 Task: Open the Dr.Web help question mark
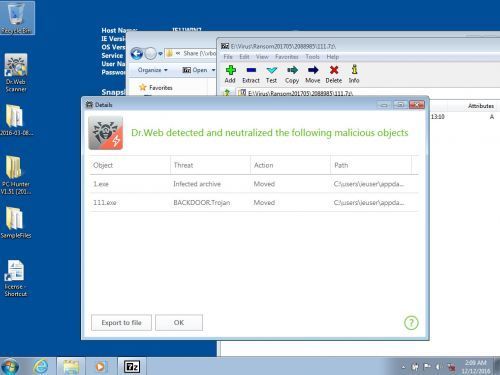[x=411, y=323]
